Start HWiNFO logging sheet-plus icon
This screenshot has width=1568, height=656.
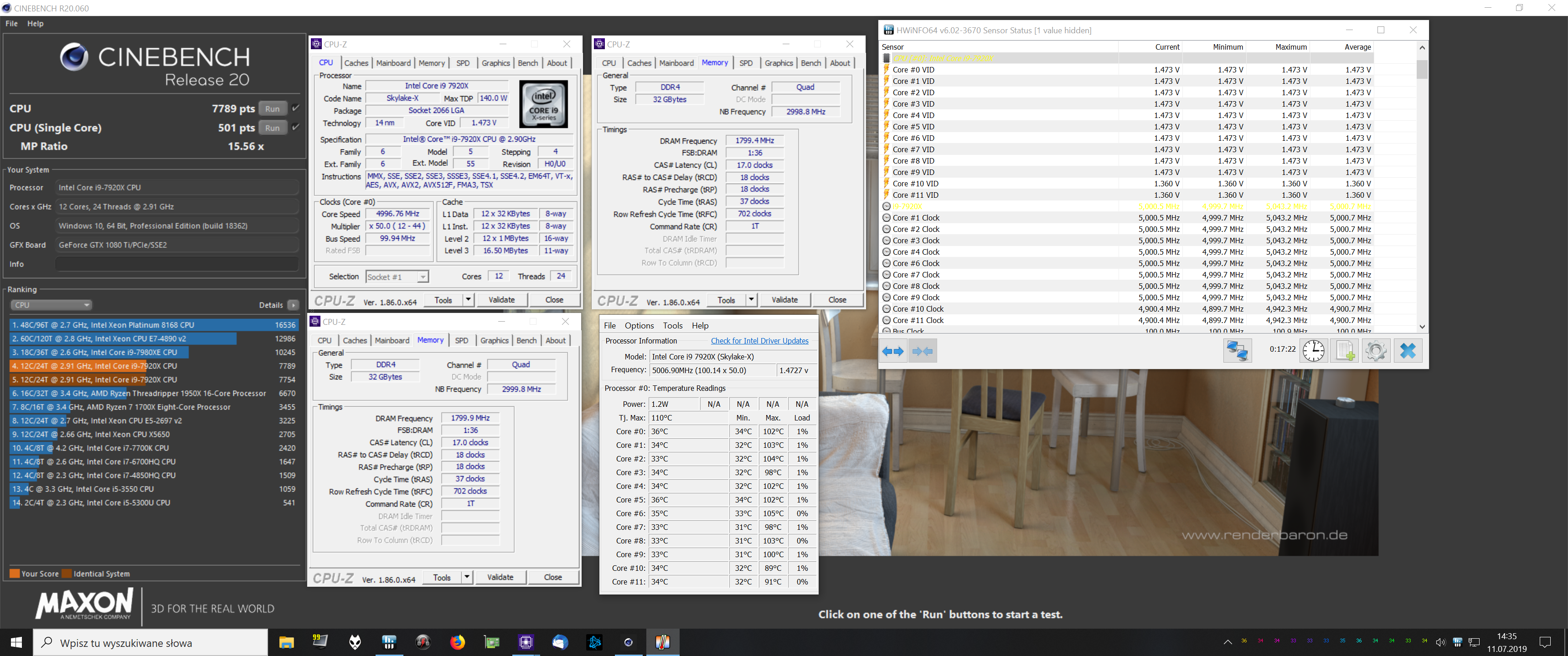1345,350
